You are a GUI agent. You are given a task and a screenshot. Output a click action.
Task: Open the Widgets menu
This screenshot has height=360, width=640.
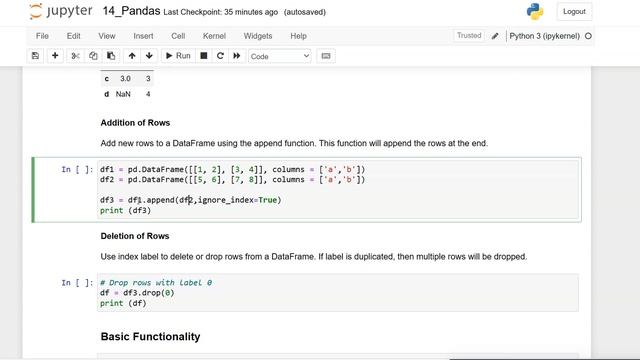pos(258,36)
